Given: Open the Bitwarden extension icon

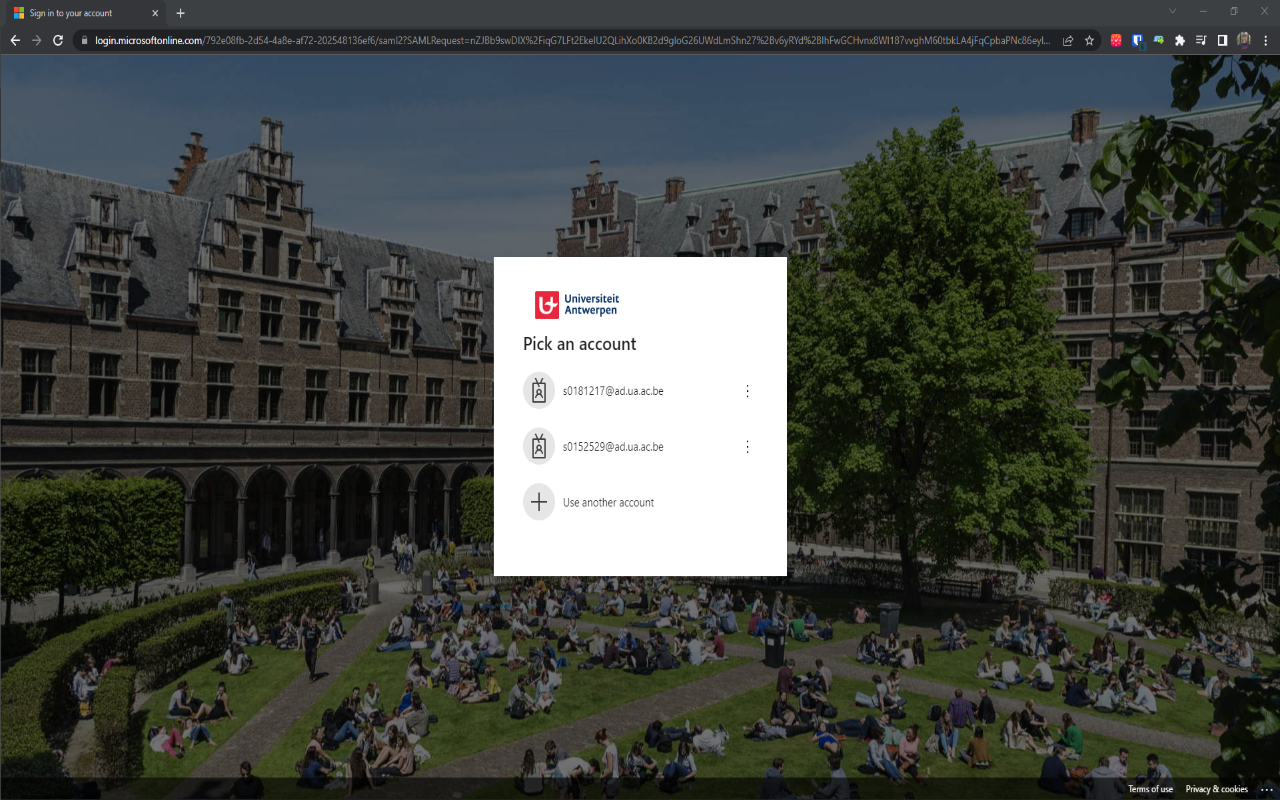Looking at the screenshot, I should tap(1138, 41).
